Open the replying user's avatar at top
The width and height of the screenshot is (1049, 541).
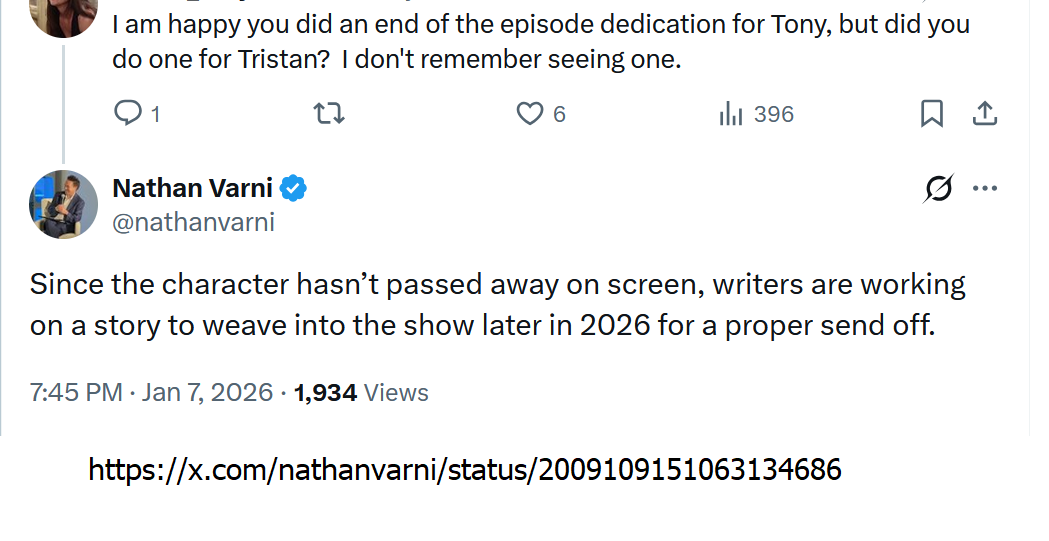pos(64,14)
